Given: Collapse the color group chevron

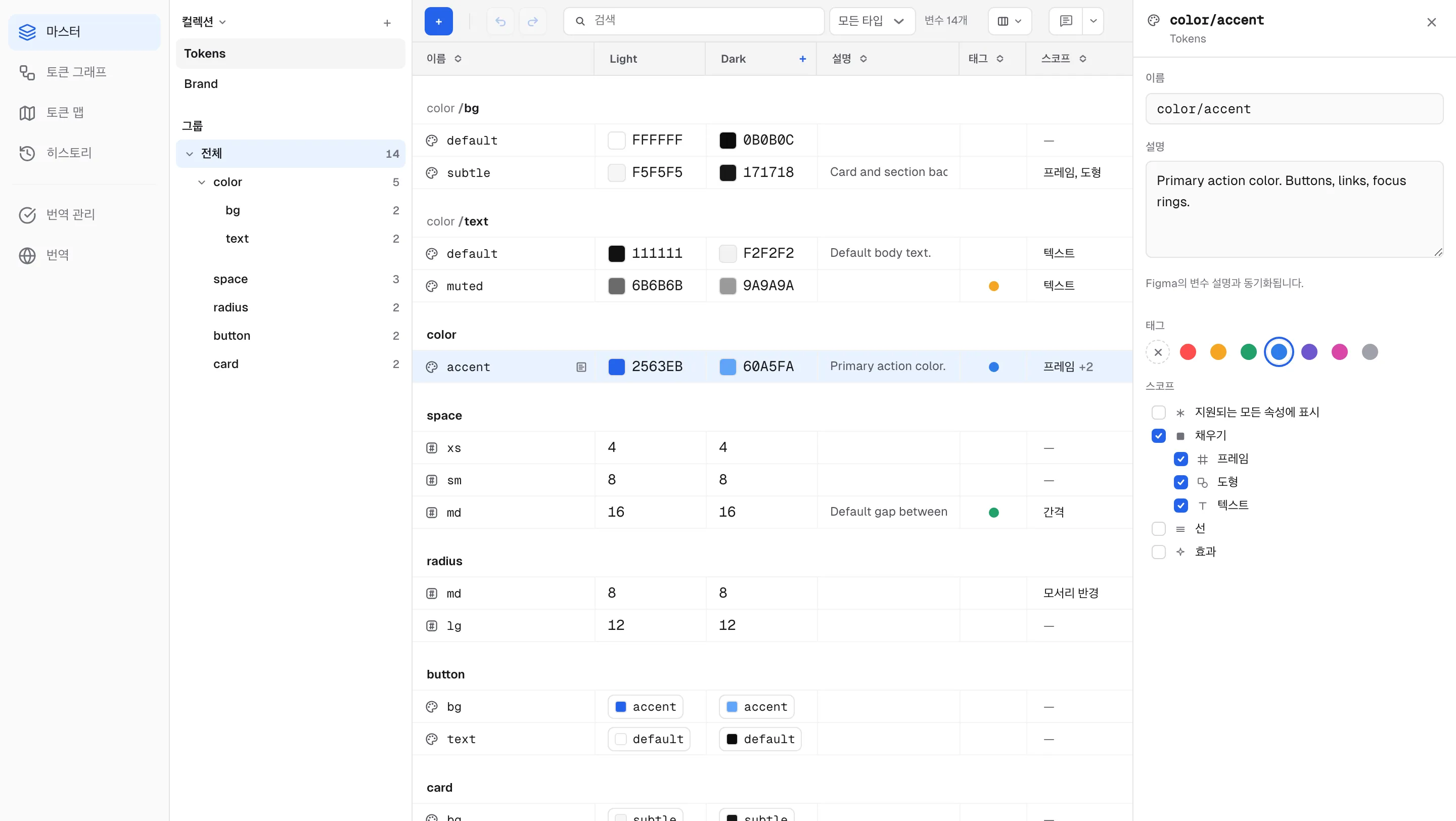Looking at the screenshot, I should coord(202,182).
